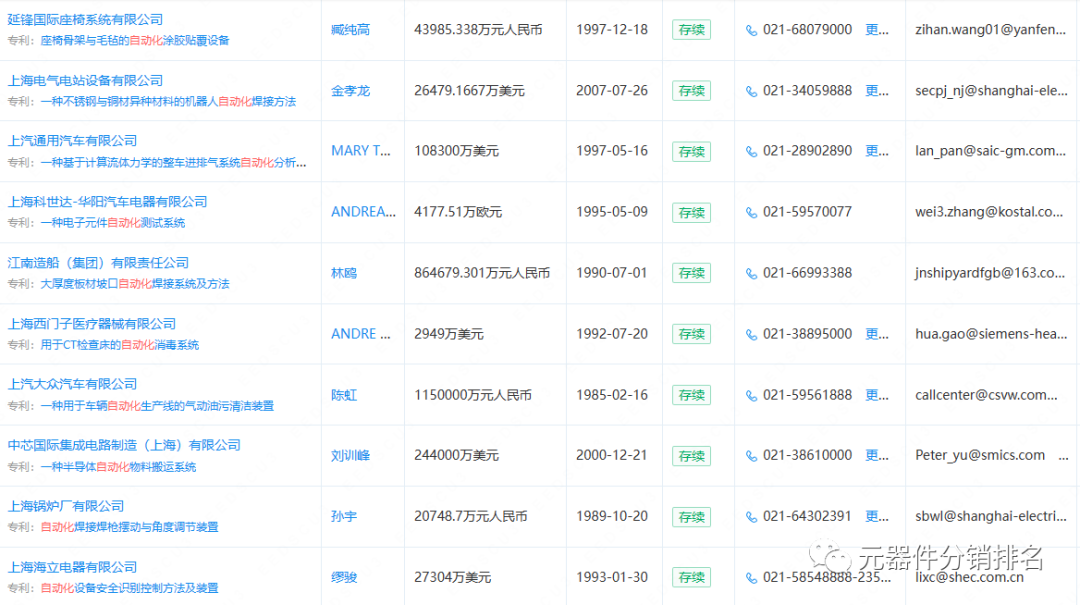
Task: Select capital value 43985.338万元人民币
Action: point(478,30)
